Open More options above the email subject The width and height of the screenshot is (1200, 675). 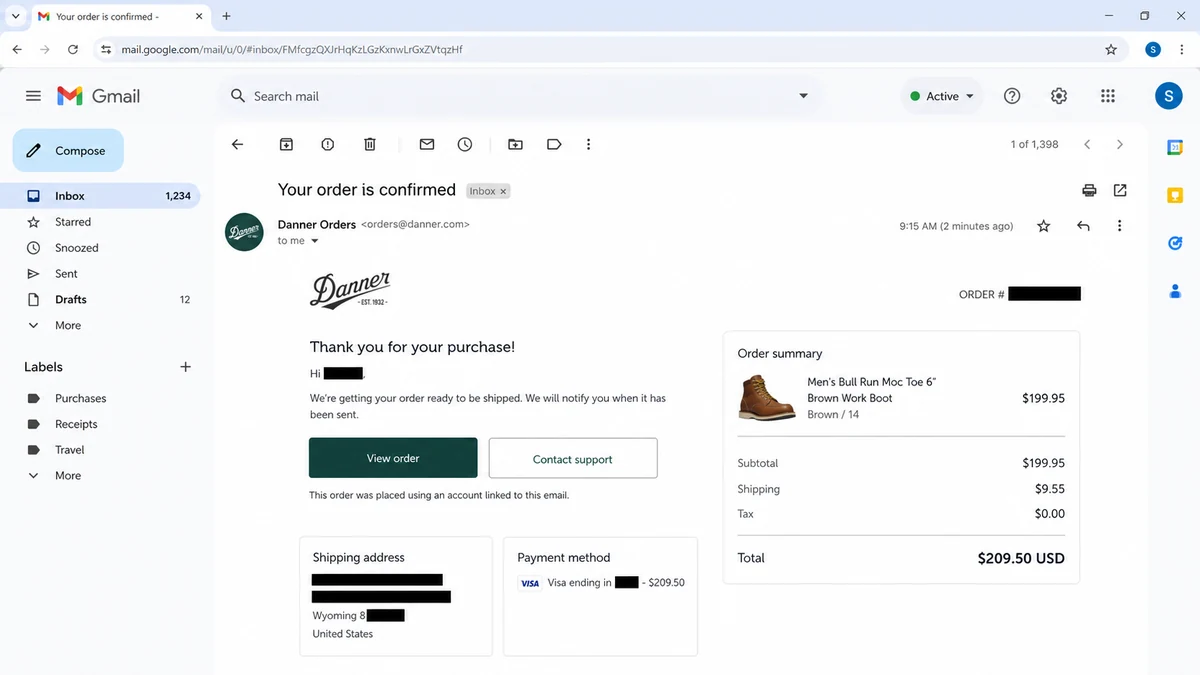[588, 144]
